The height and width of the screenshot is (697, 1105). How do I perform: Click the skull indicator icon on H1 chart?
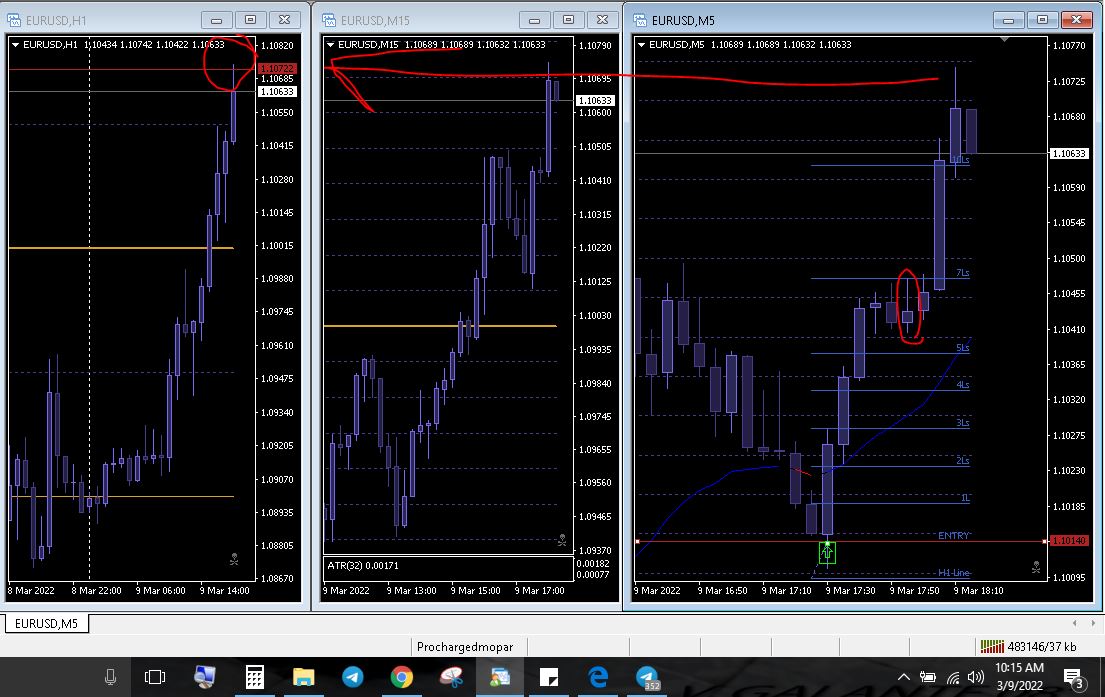tap(234, 560)
